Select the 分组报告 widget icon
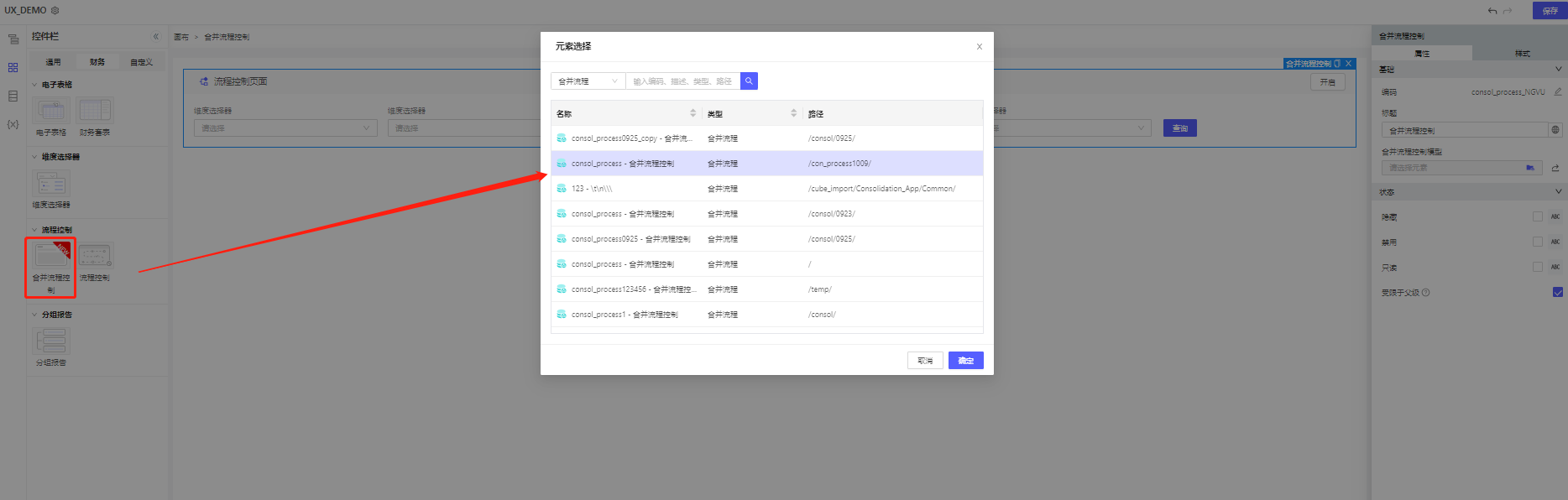This screenshot has height=500, width=1568. tap(51, 341)
